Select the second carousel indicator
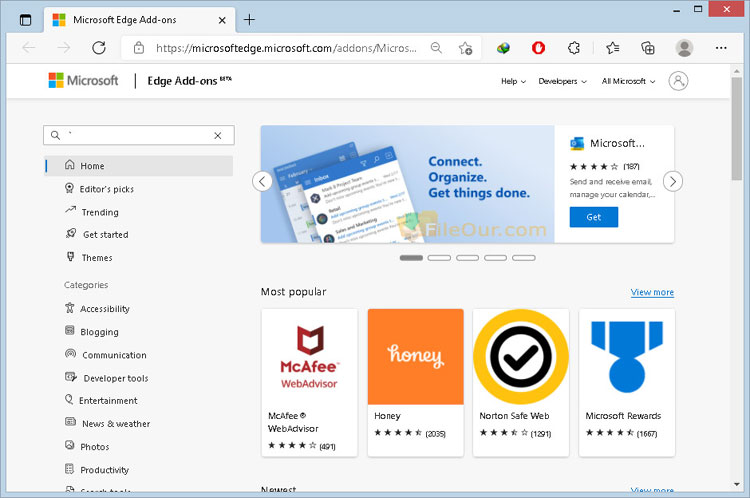The width and height of the screenshot is (750, 498). pyautogui.click(x=439, y=258)
